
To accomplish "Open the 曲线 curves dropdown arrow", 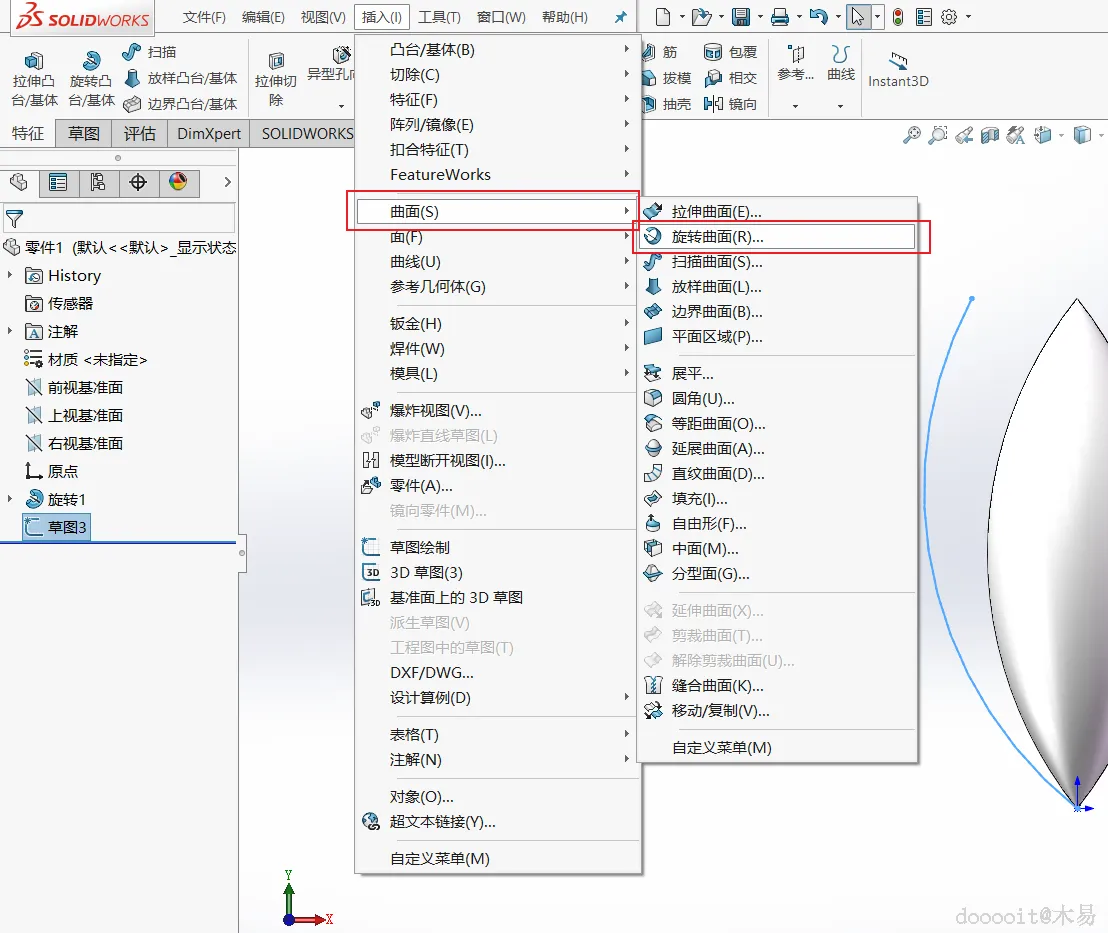I will [840, 106].
